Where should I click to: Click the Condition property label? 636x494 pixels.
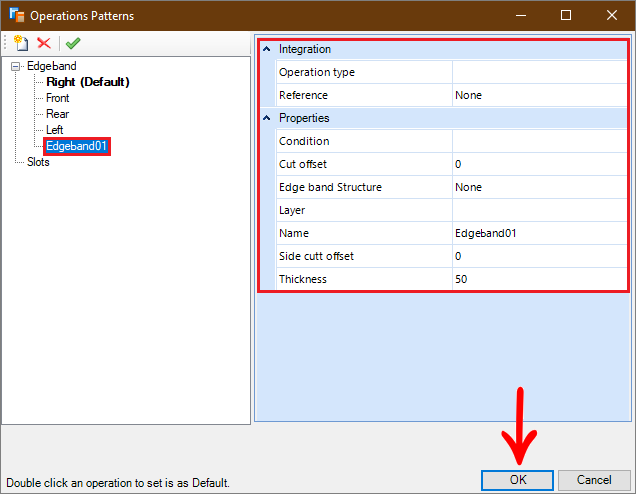304,141
